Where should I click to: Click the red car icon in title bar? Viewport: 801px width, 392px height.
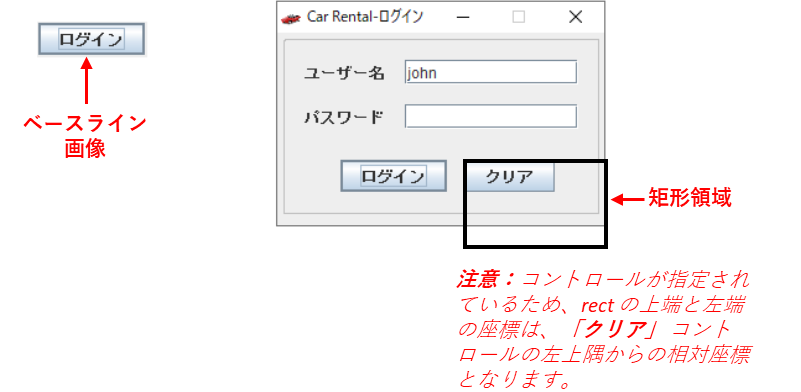coord(291,18)
